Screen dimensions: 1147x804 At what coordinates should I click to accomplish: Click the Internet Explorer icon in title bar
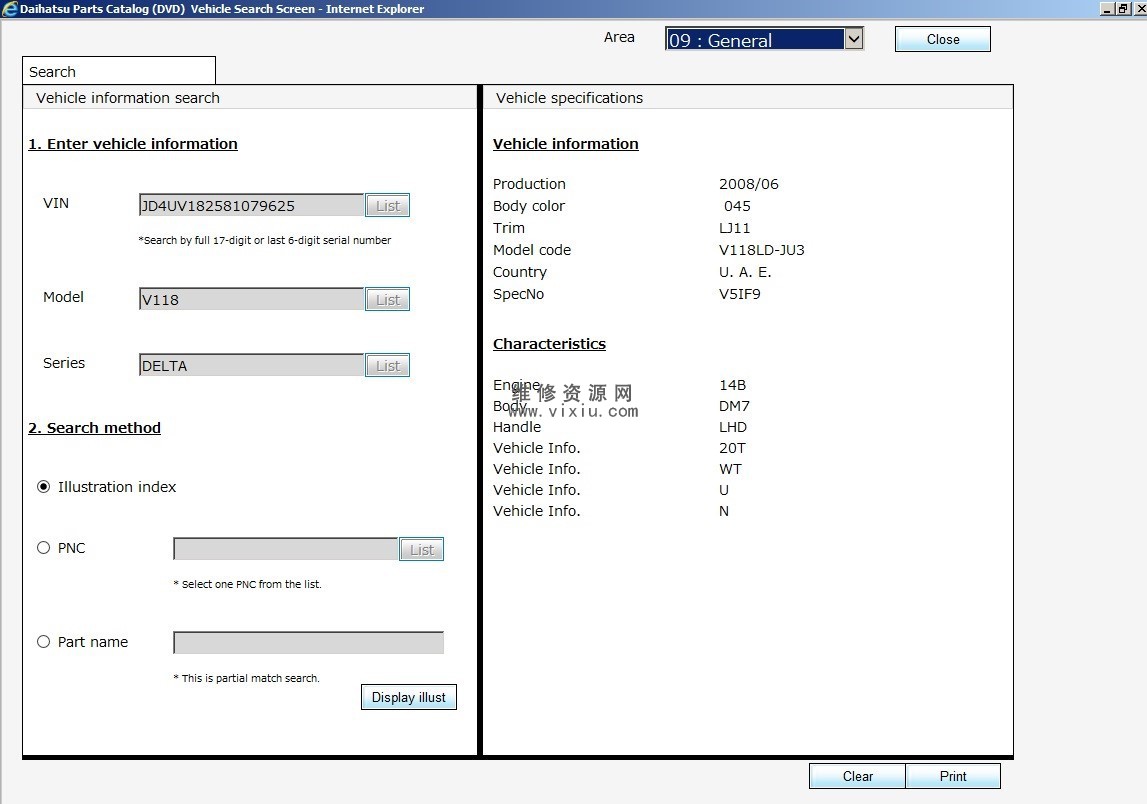[x=10, y=9]
